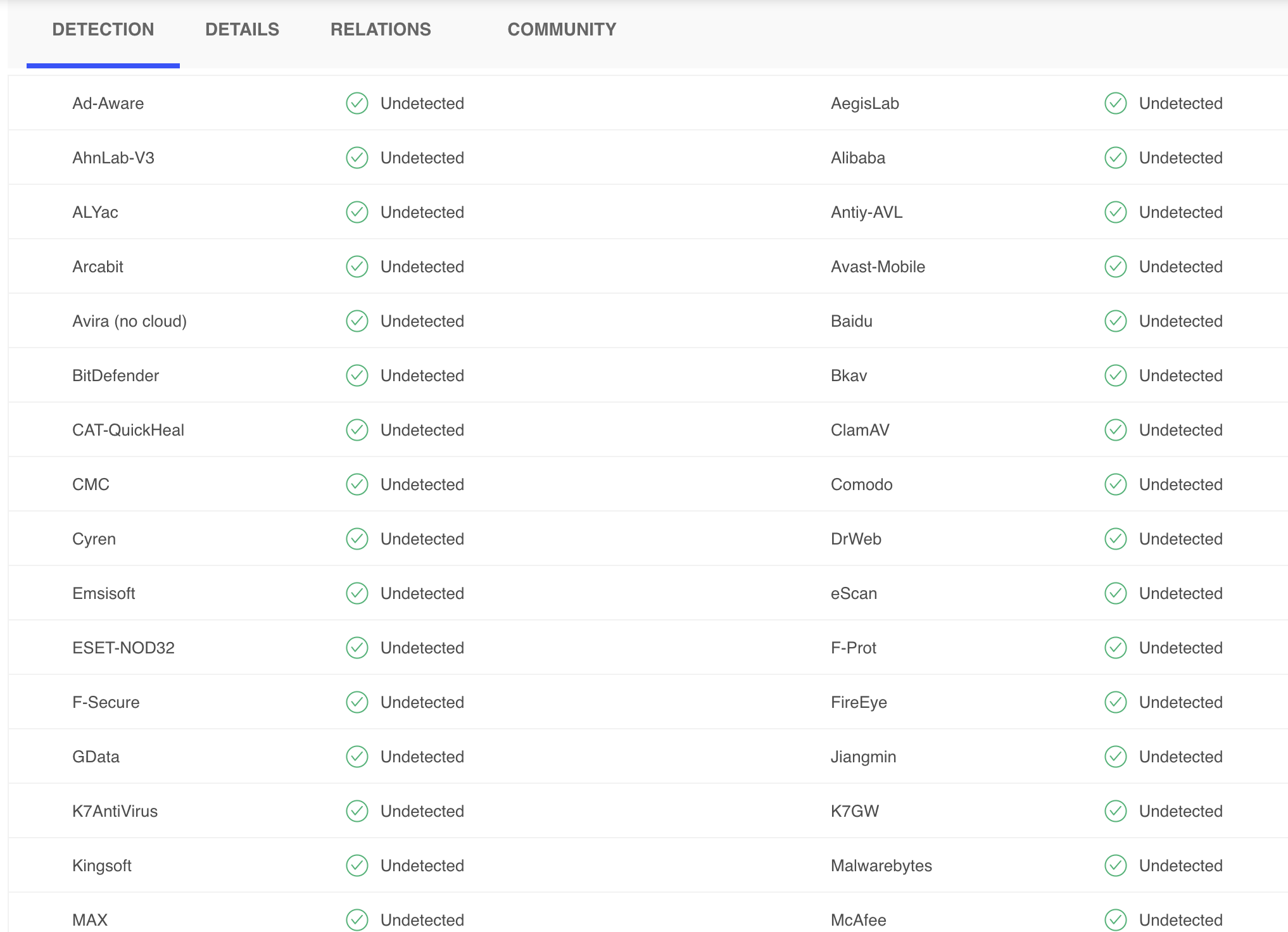1288x932 pixels.
Task: Select the ESET-NOD32 engine name
Action: 123,648
